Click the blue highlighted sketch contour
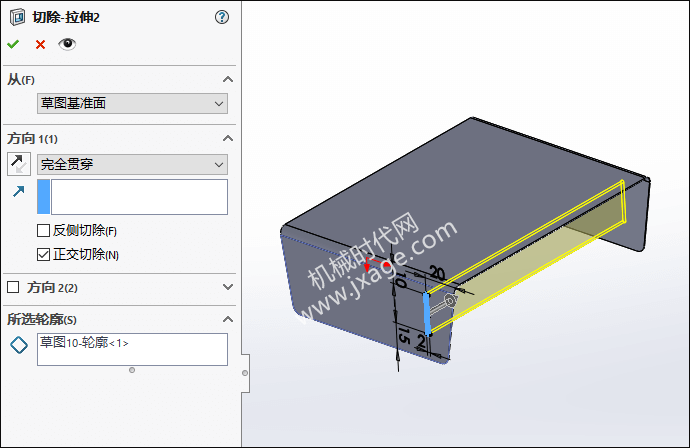 [426, 313]
